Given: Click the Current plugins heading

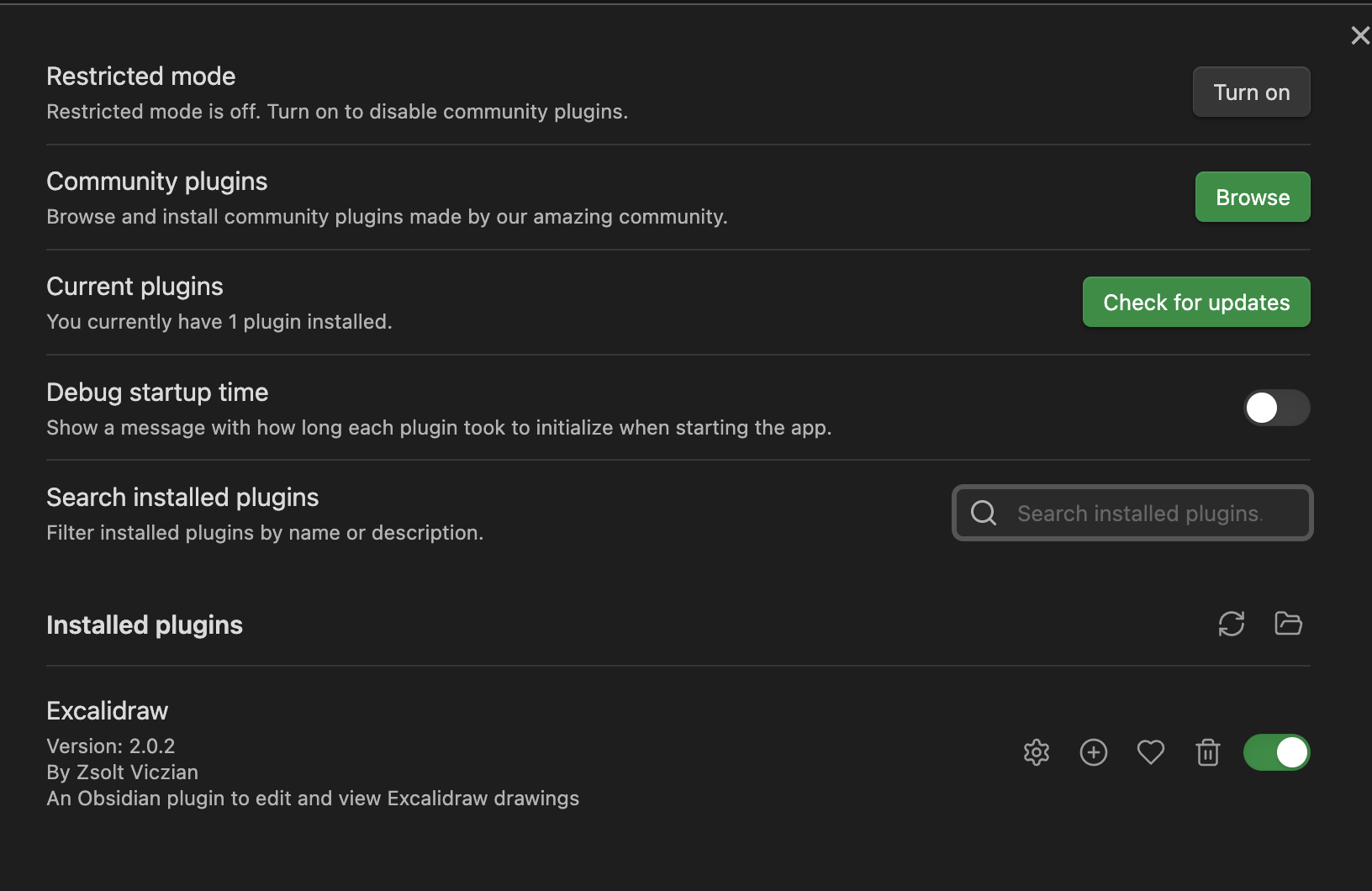Looking at the screenshot, I should [135, 286].
